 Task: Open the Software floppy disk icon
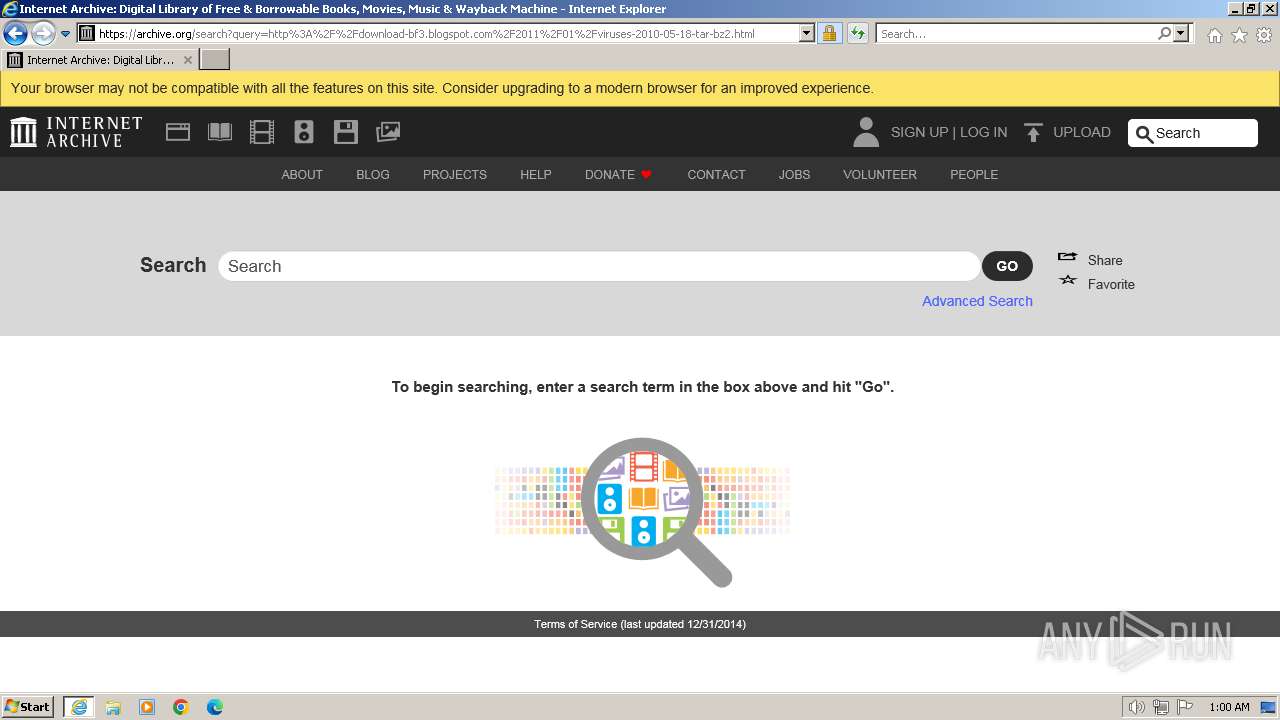346,132
